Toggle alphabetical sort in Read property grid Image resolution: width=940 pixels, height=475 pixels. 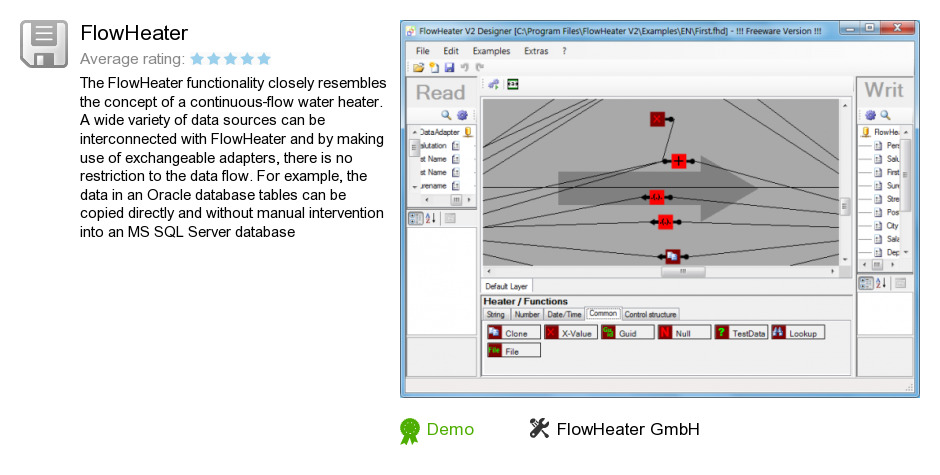[x=430, y=218]
